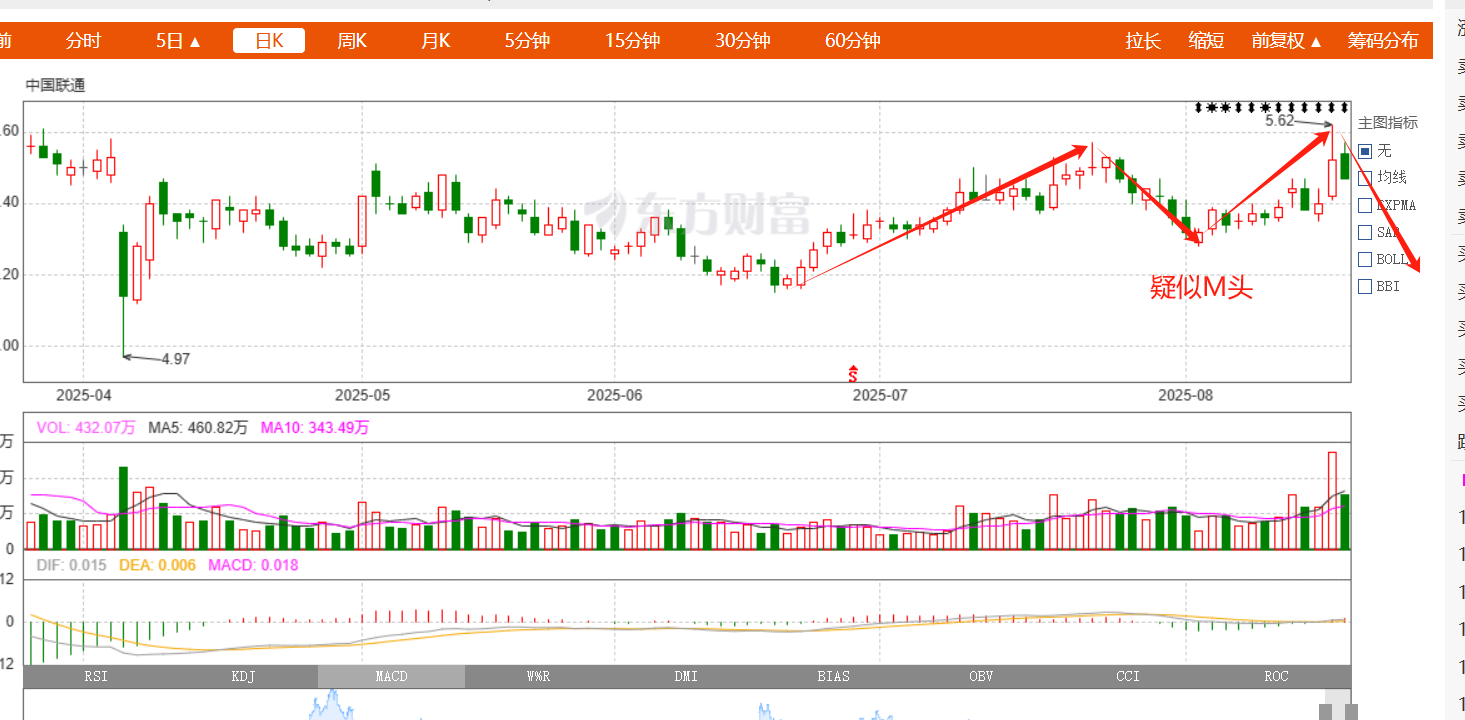Enable the EXPMA overlay checkbox
The width and height of the screenshot is (1465, 720).
click(1366, 205)
